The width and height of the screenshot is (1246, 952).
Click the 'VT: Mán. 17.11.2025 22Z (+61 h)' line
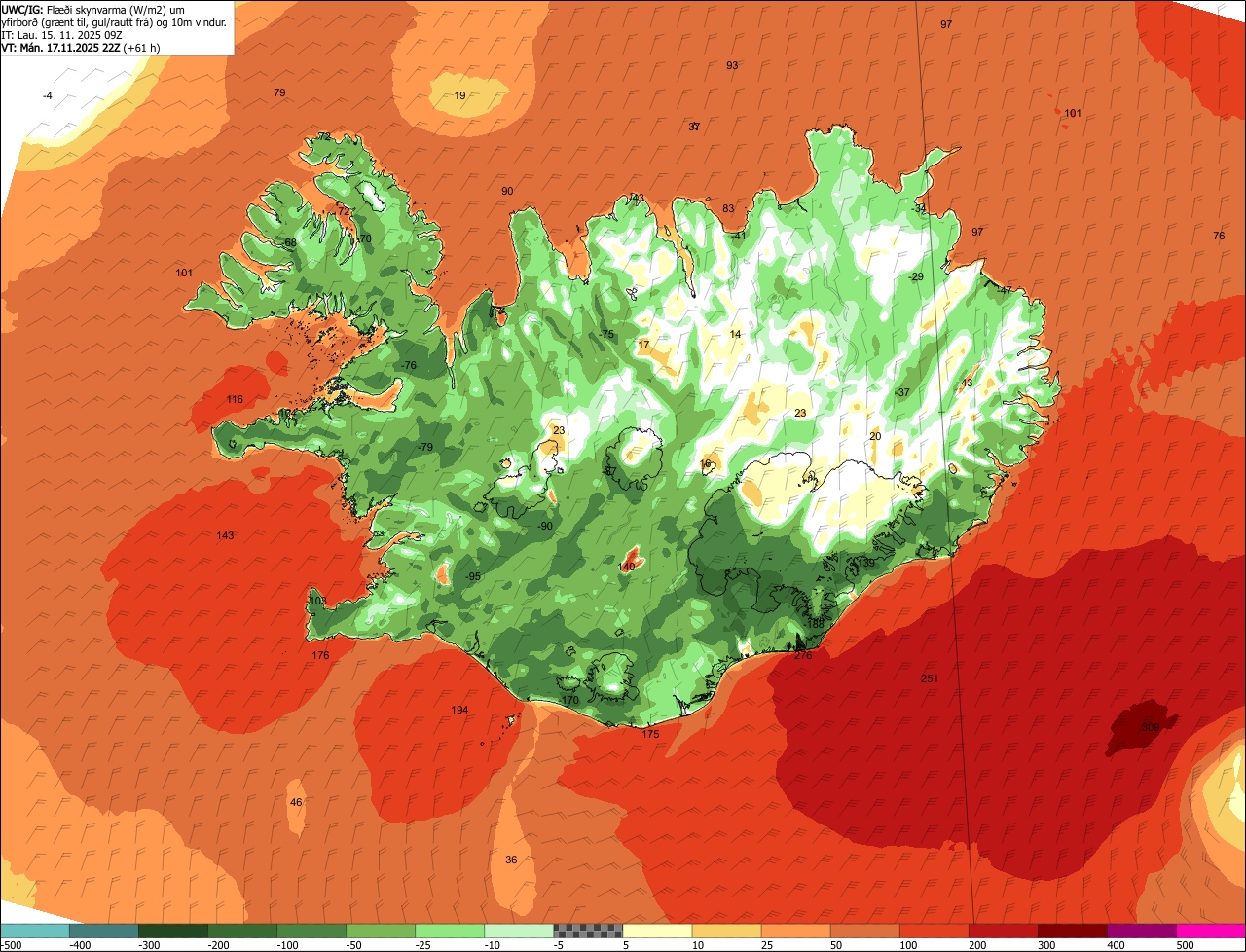(x=82, y=47)
